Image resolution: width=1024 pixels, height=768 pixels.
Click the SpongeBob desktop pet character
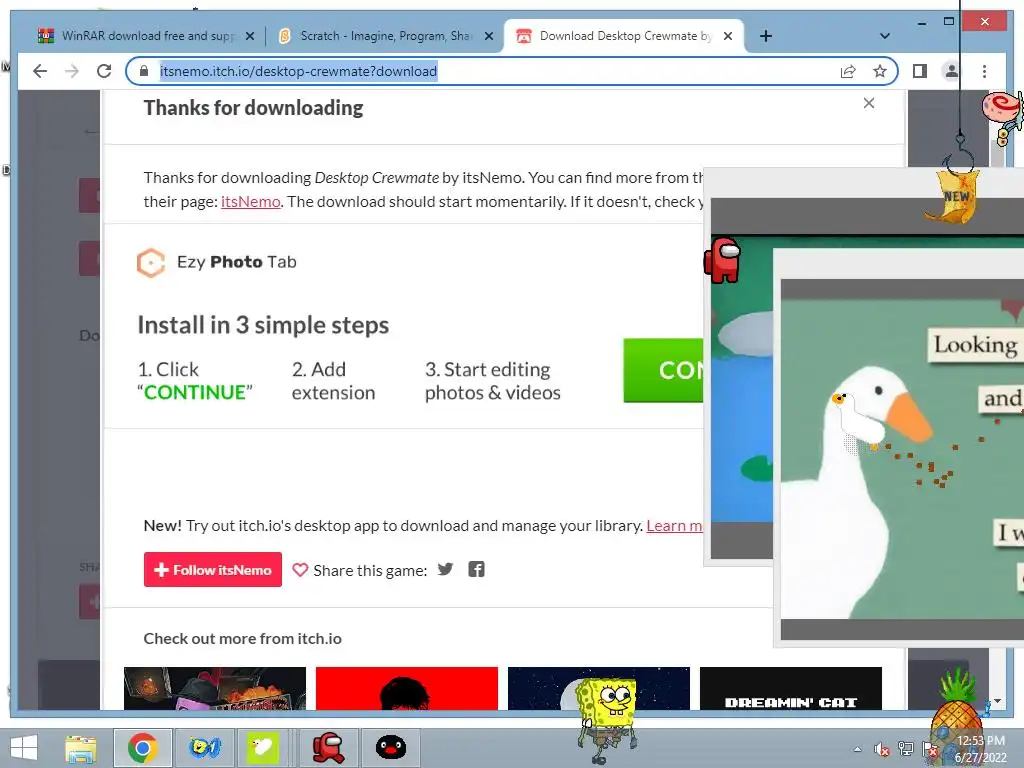(x=607, y=718)
